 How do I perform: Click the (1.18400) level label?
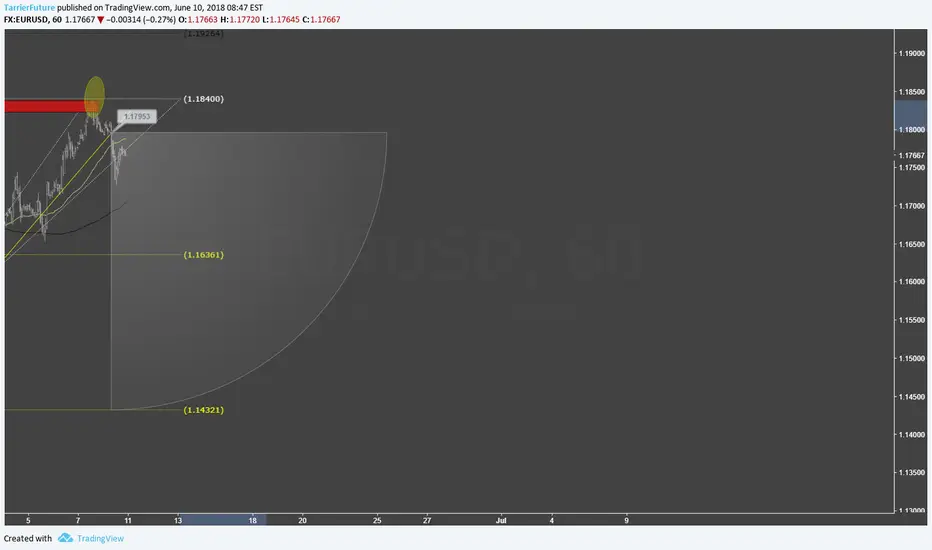(203, 99)
